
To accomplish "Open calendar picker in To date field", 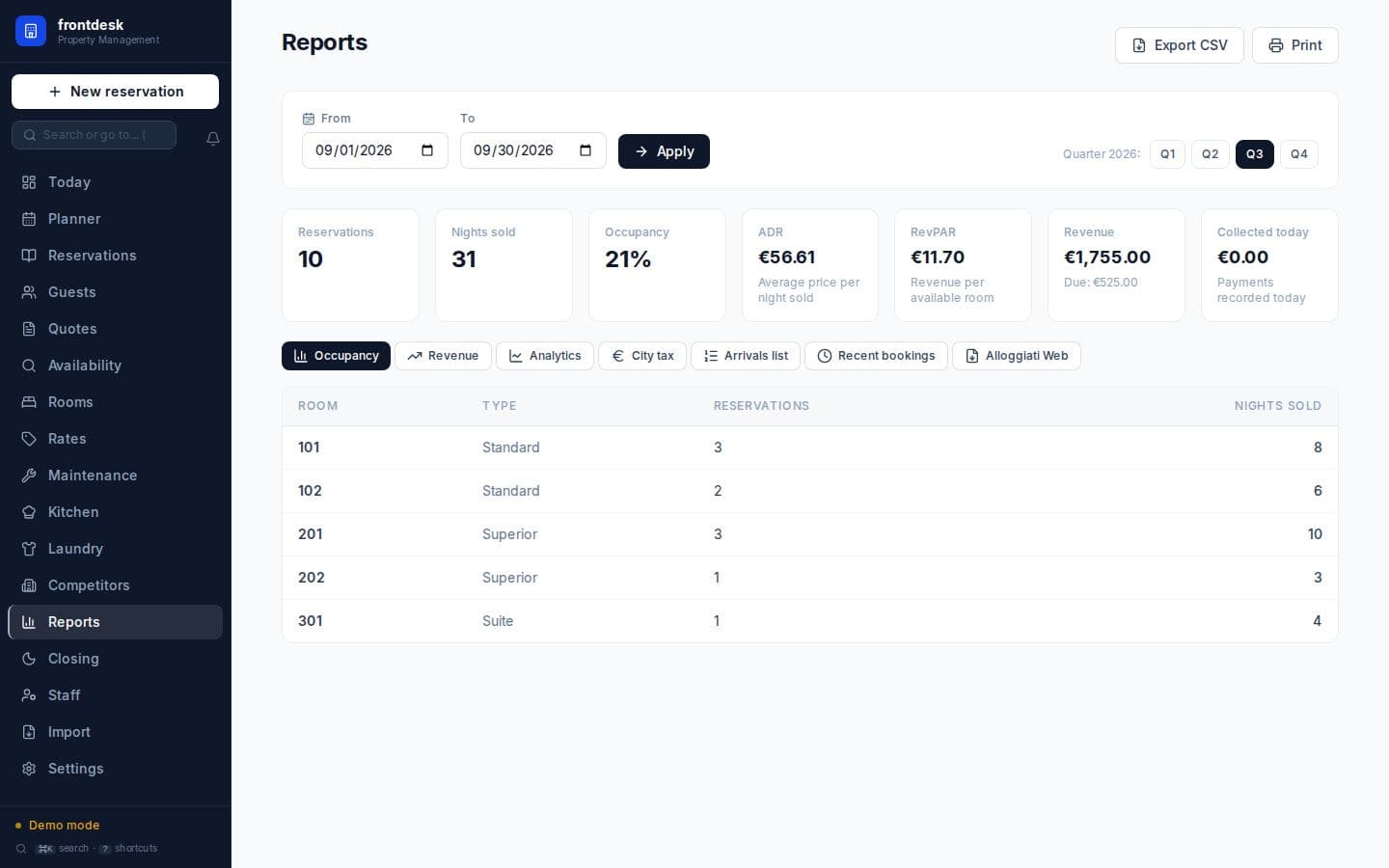I will click(x=586, y=150).
